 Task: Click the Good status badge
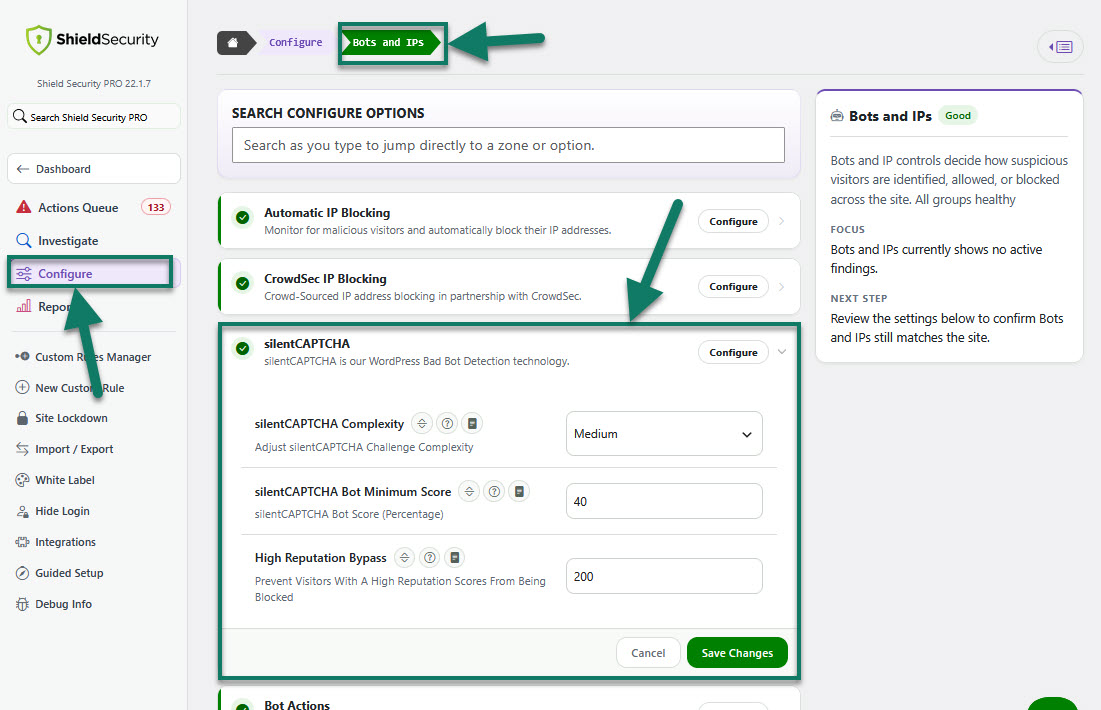coord(958,116)
